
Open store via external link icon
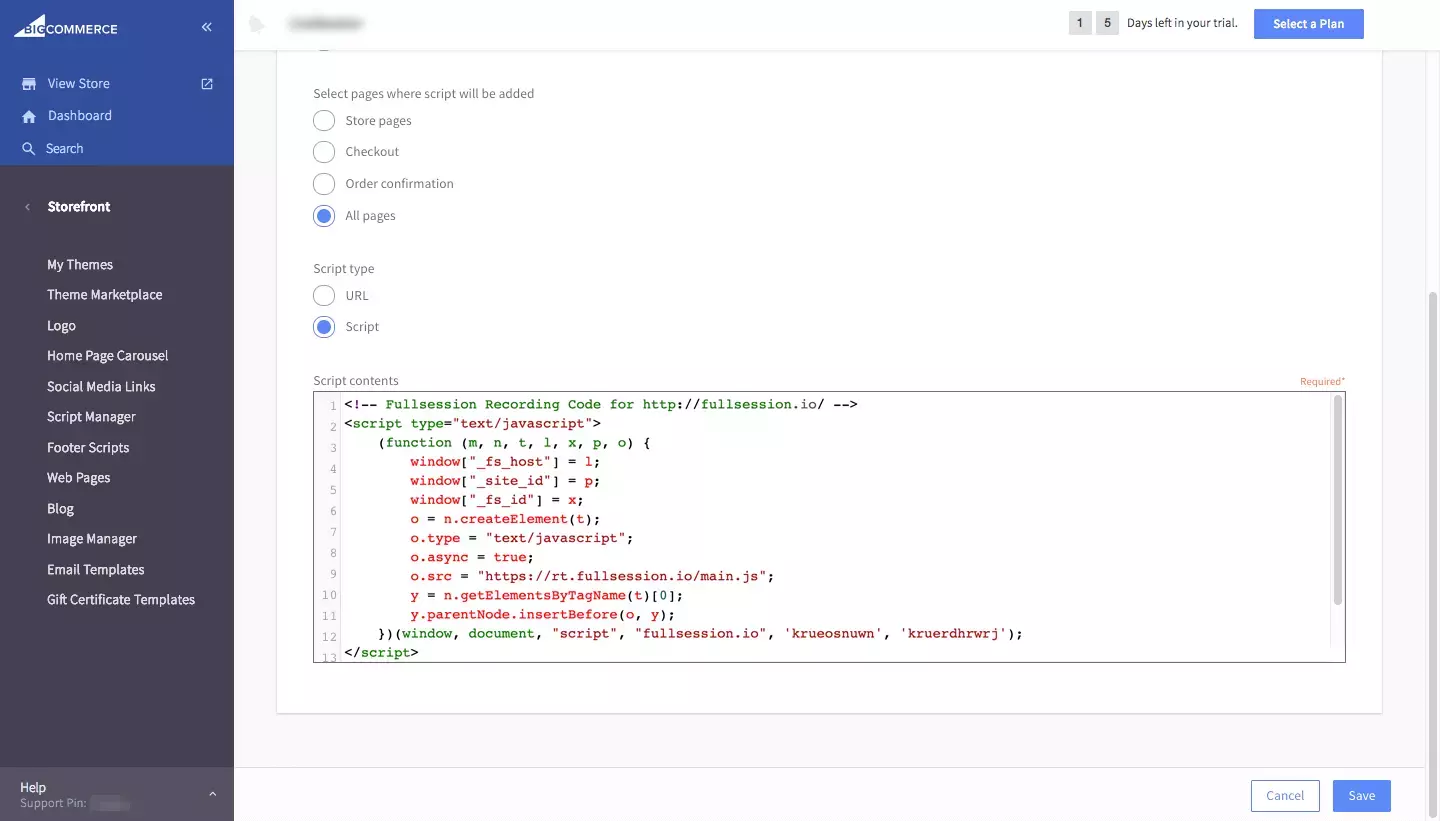click(x=207, y=84)
